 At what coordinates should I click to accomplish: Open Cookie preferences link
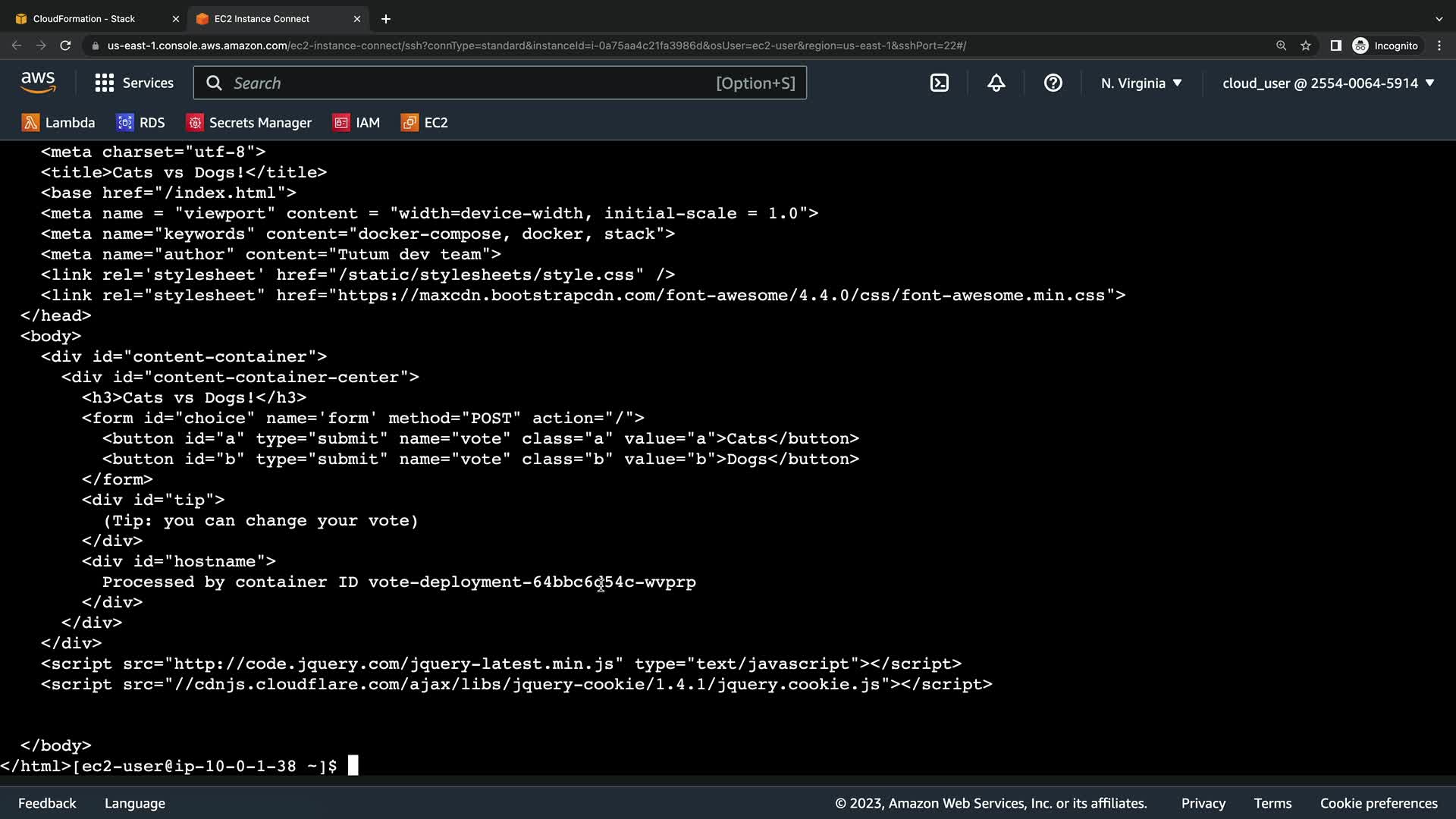click(x=1379, y=803)
